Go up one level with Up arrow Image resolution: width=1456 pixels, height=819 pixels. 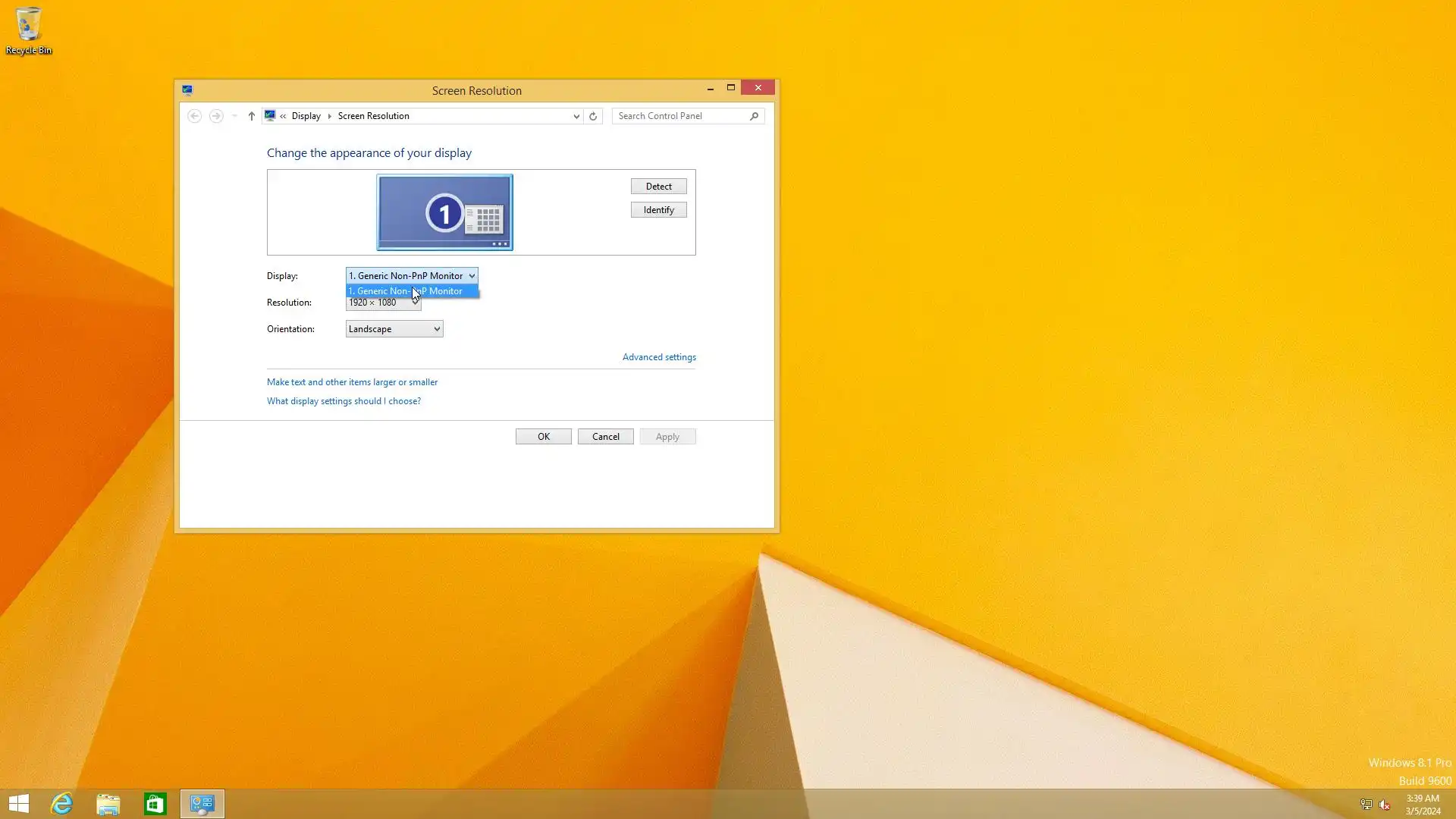click(x=252, y=116)
